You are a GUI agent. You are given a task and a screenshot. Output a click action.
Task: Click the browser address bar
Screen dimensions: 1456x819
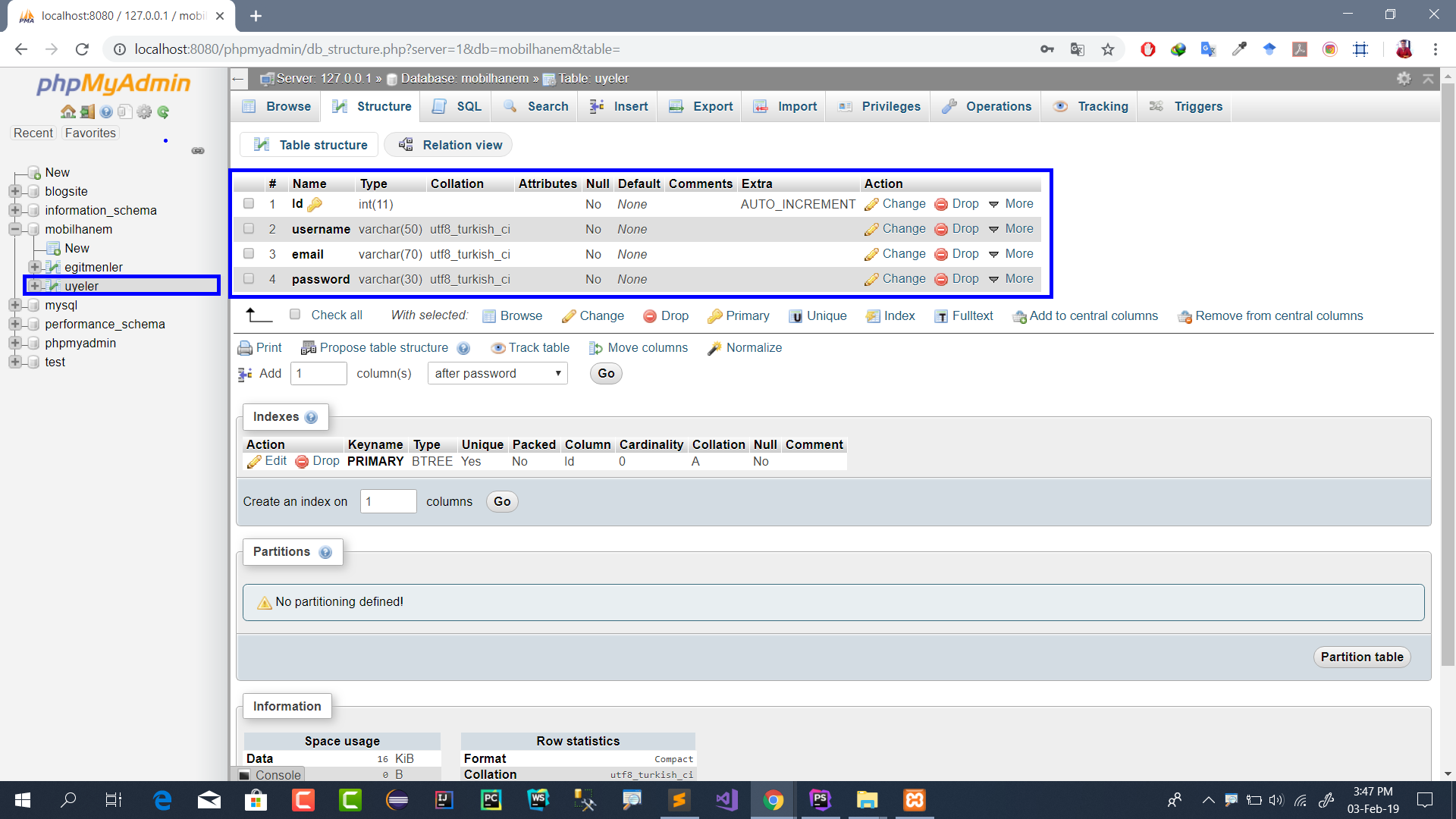click(576, 49)
